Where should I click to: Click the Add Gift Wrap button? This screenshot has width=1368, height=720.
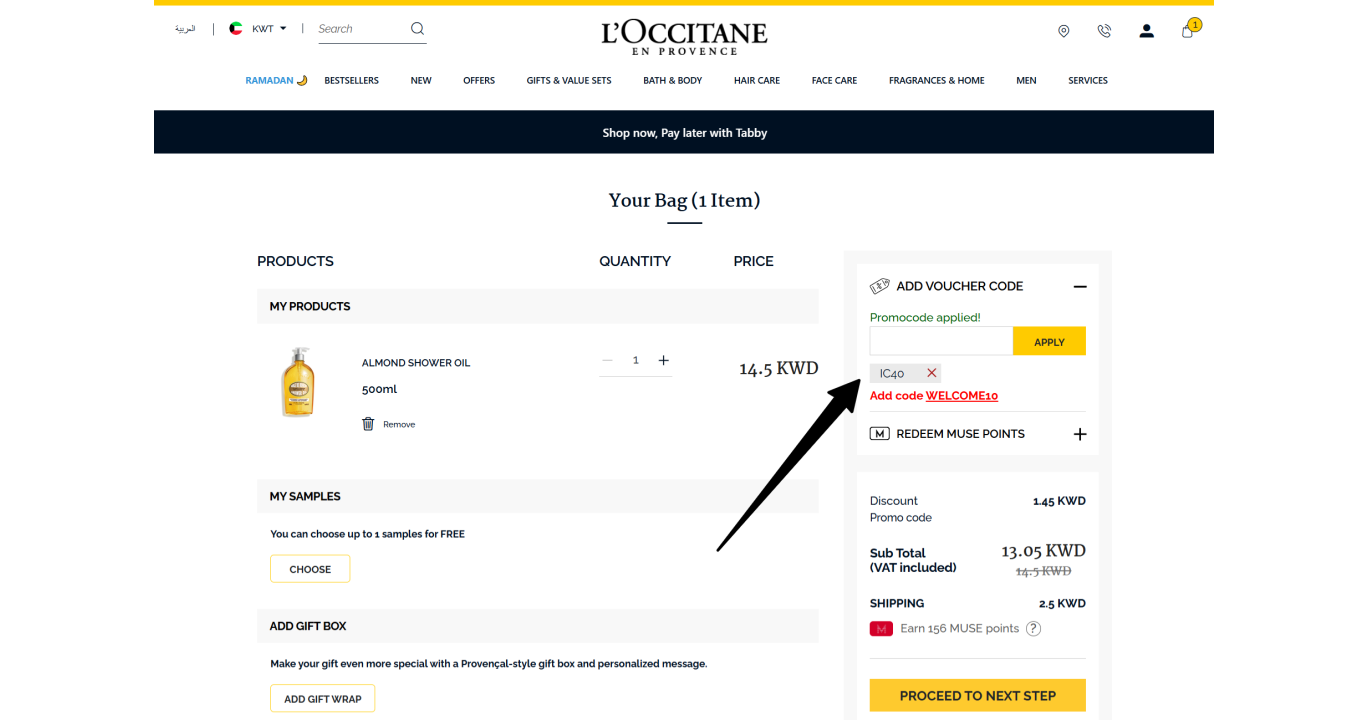322,699
